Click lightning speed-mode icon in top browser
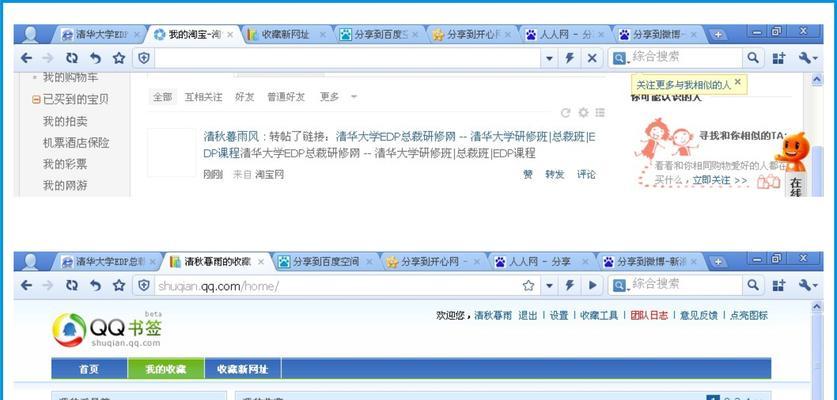This screenshot has width=837, height=400. [x=570, y=58]
